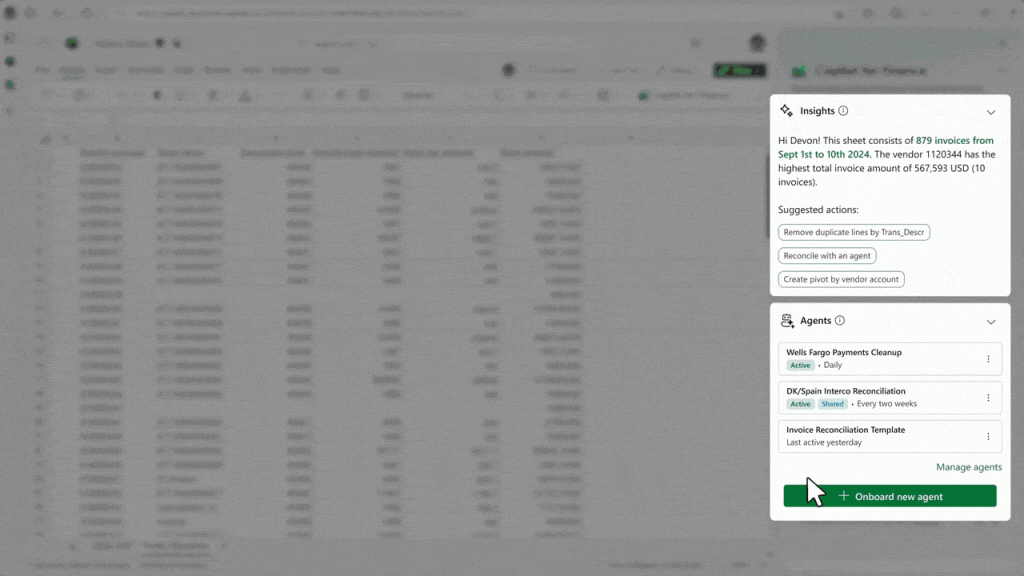Click the Active badge on Wells Fargo agent
Viewport: 1024px width, 576px height.
click(x=800, y=366)
